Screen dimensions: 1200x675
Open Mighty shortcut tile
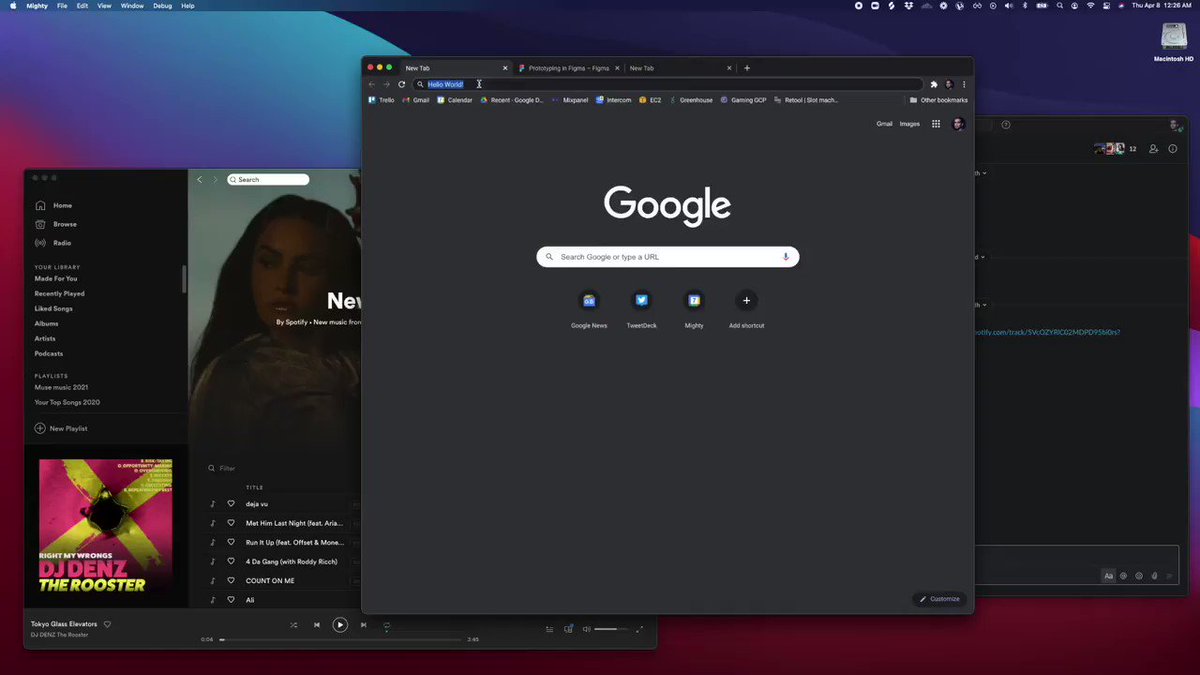(x=694, y=309)
